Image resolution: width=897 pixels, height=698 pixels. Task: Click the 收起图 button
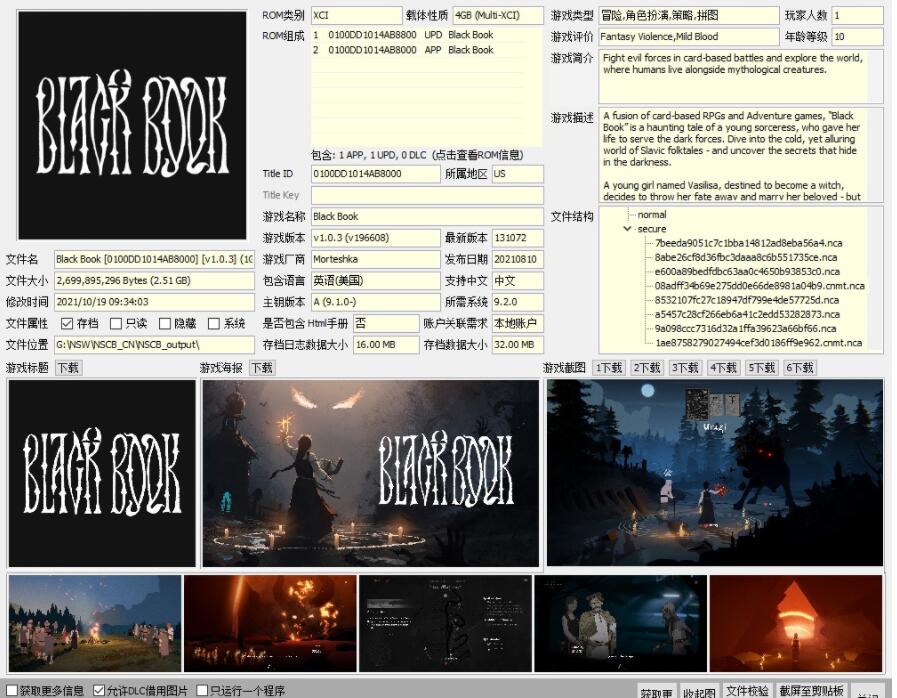coord(699,691)
